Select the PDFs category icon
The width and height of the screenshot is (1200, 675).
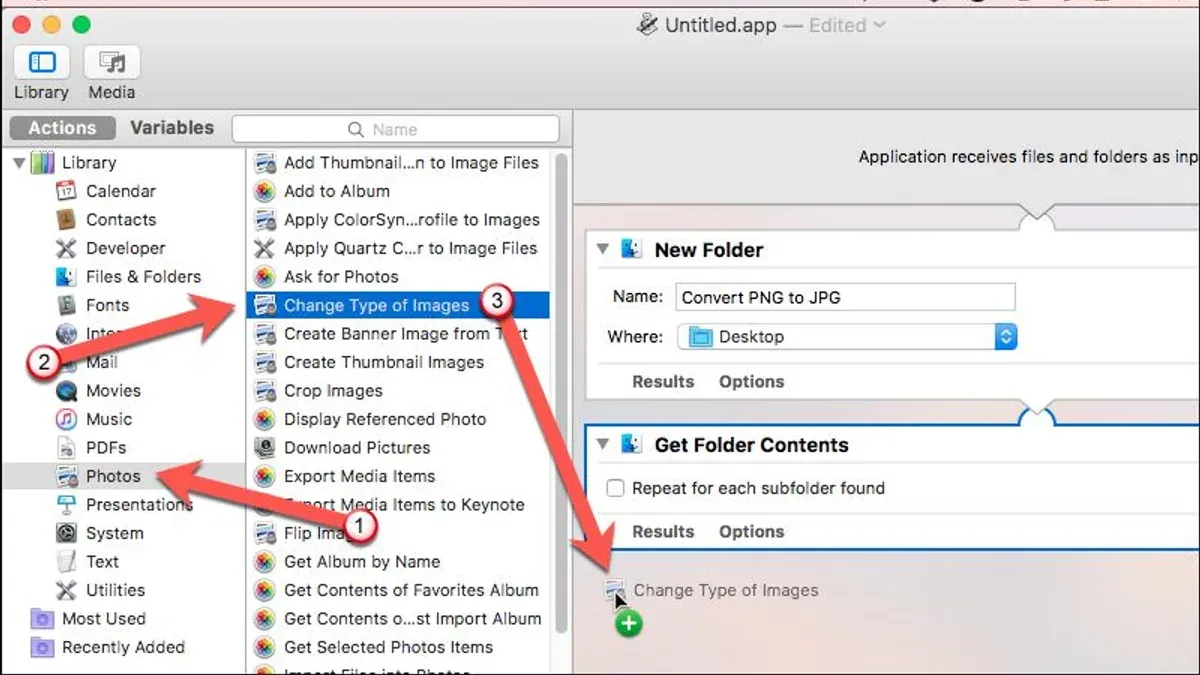click(67, 448)
